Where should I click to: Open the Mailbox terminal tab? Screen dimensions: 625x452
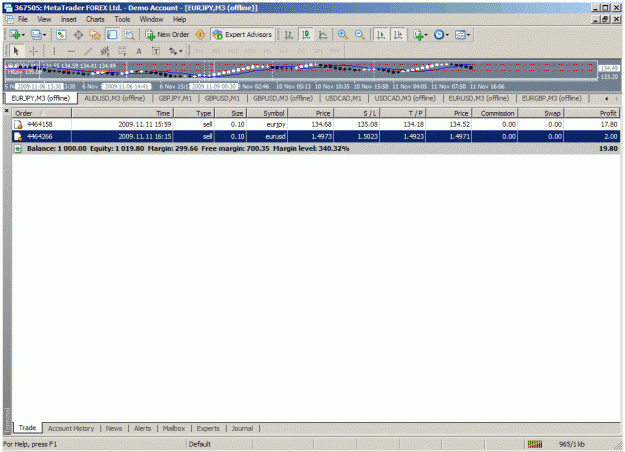[x=174, y=428]
